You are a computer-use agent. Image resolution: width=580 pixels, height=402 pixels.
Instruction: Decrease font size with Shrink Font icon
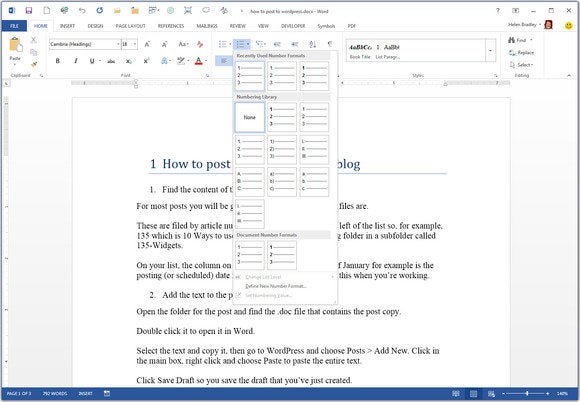[164, 44]
